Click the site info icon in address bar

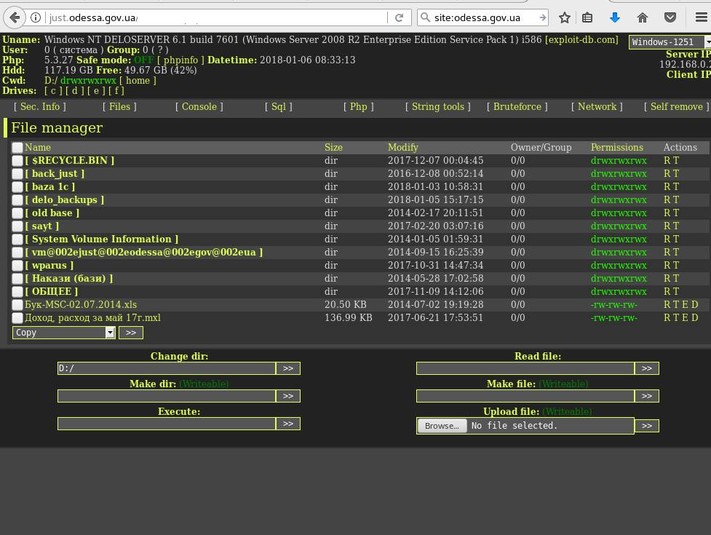36,18
